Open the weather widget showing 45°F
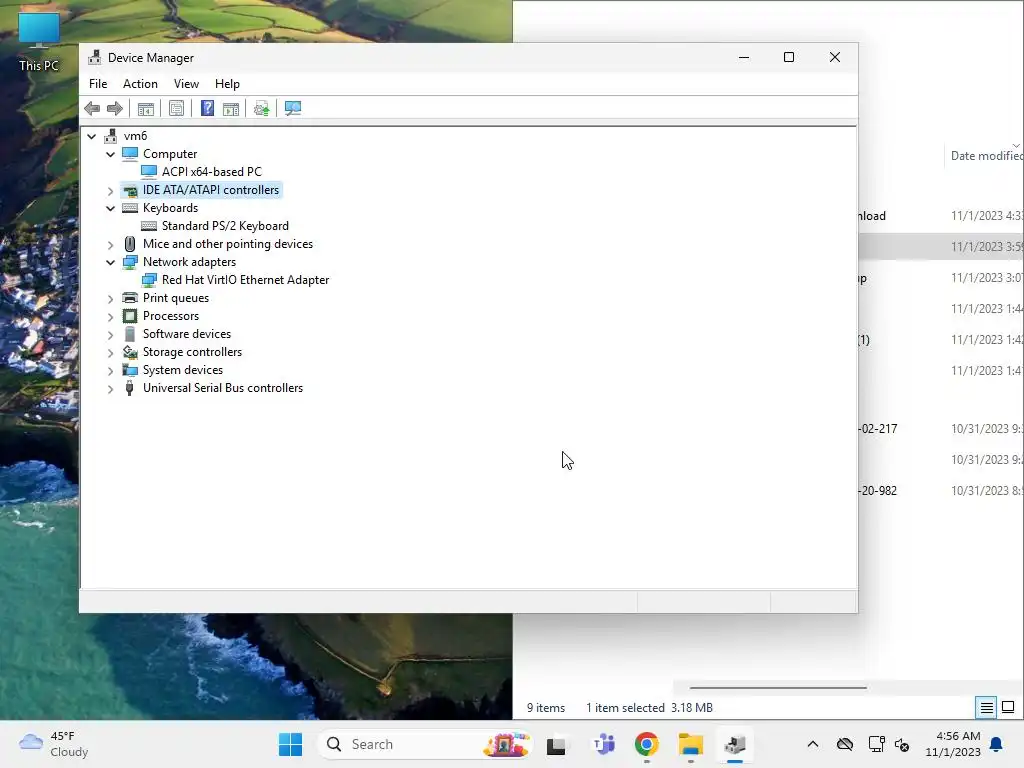1024x768 pixels. (x=54, y=744)
